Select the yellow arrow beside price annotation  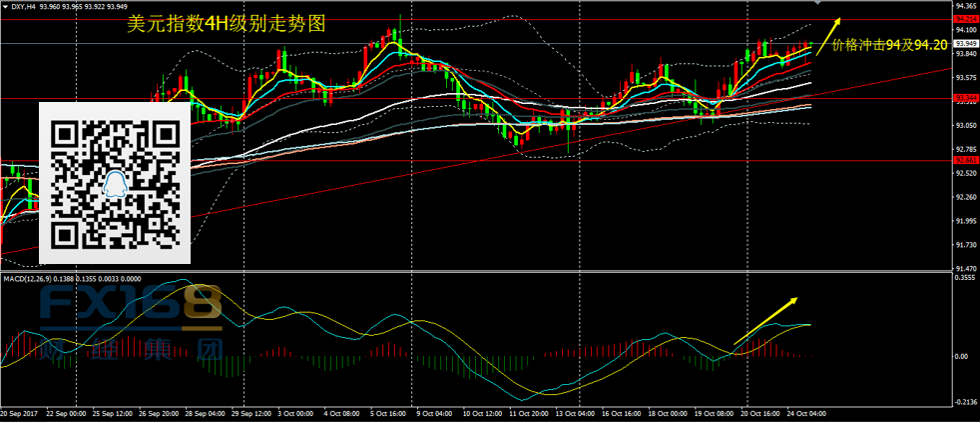[828, 35]
